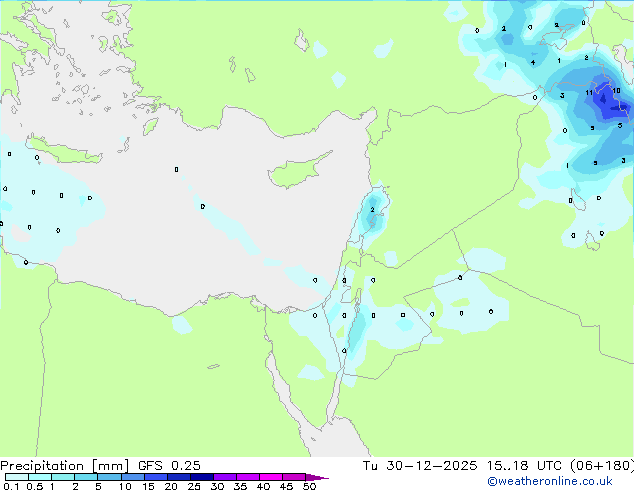This screenshot has height=490, width=634.
Task: Open the weatheronline.co.uk link
Action: (550, 481)
